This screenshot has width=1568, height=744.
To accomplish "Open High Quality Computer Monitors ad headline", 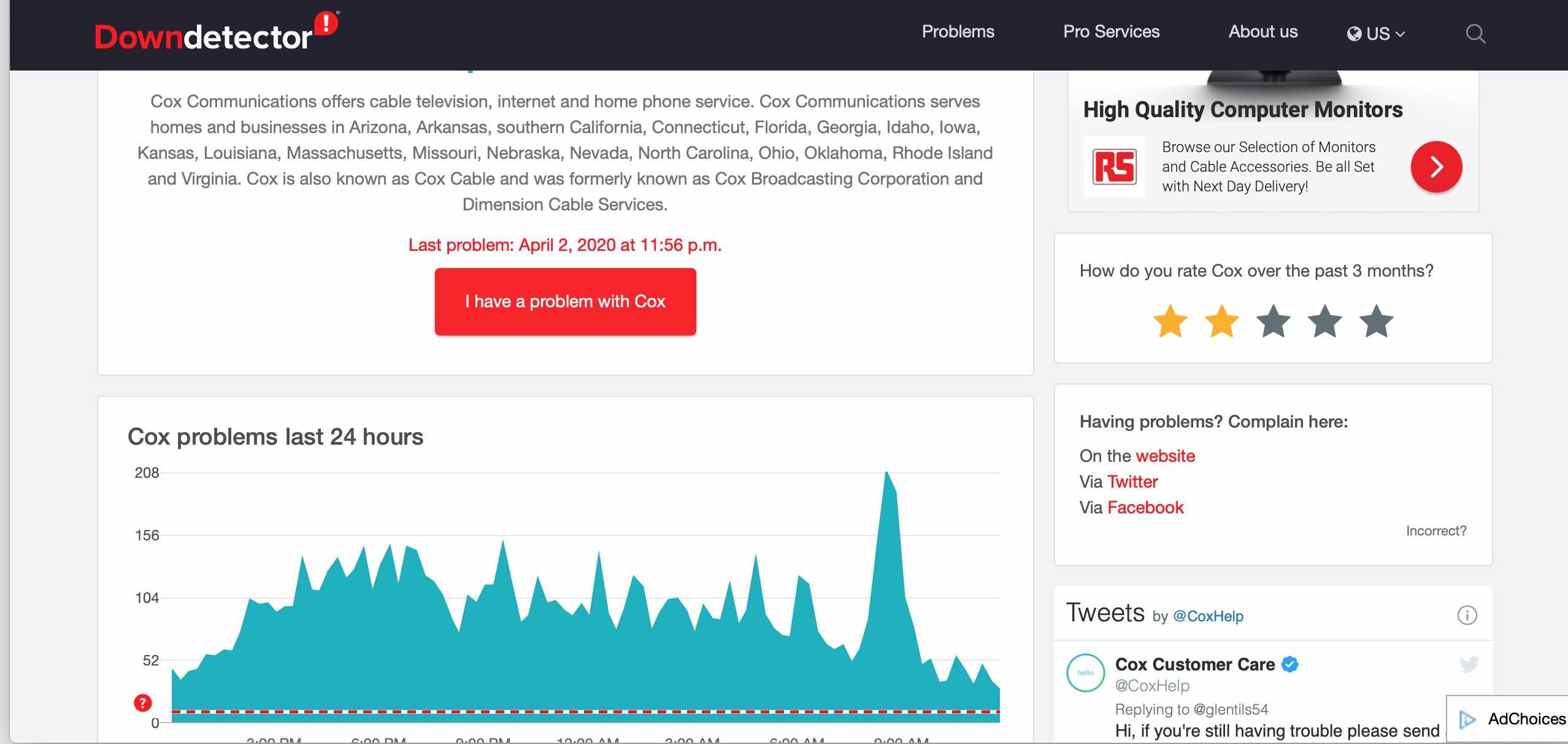I will click(x=1243, y=110).
